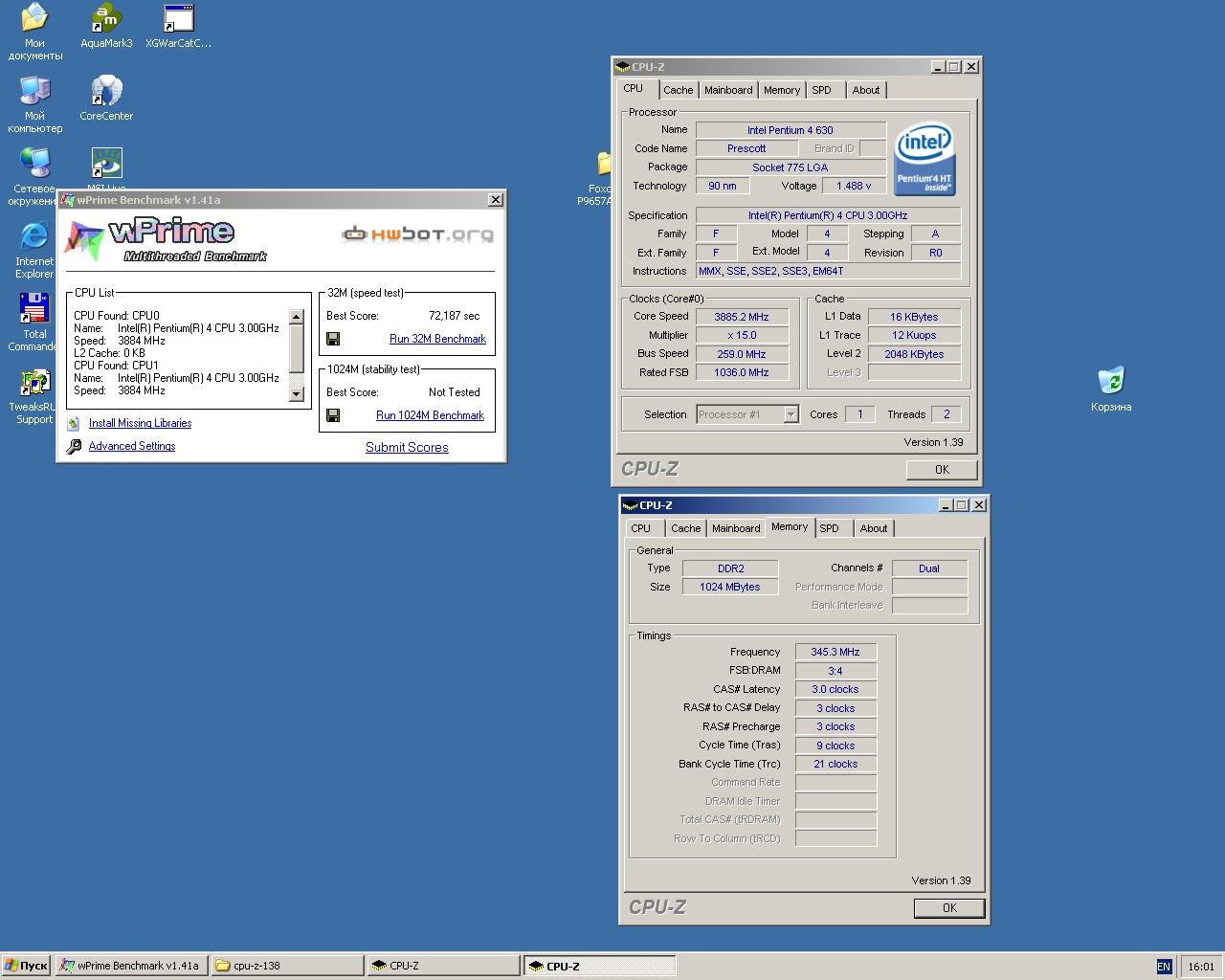Click the lower CPU-Z title bar chip icon

click(x=630, y=505)
